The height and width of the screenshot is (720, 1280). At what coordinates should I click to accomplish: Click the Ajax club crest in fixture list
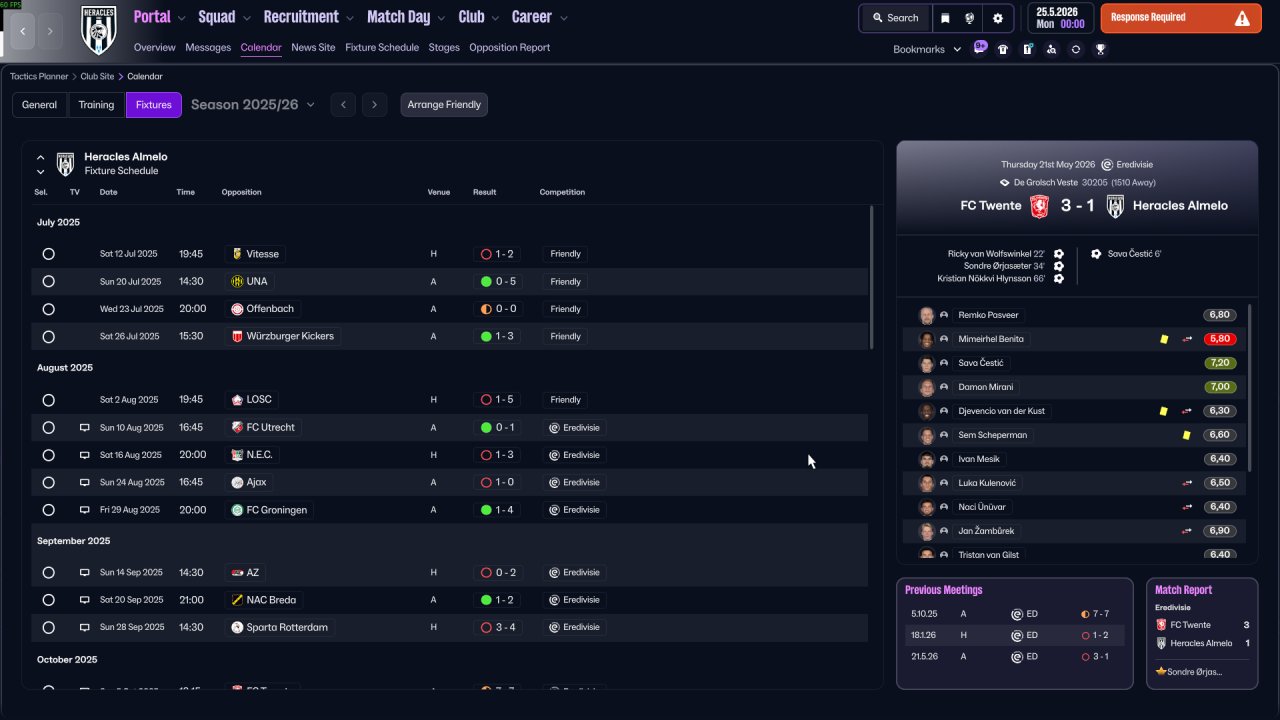point(237,482)
